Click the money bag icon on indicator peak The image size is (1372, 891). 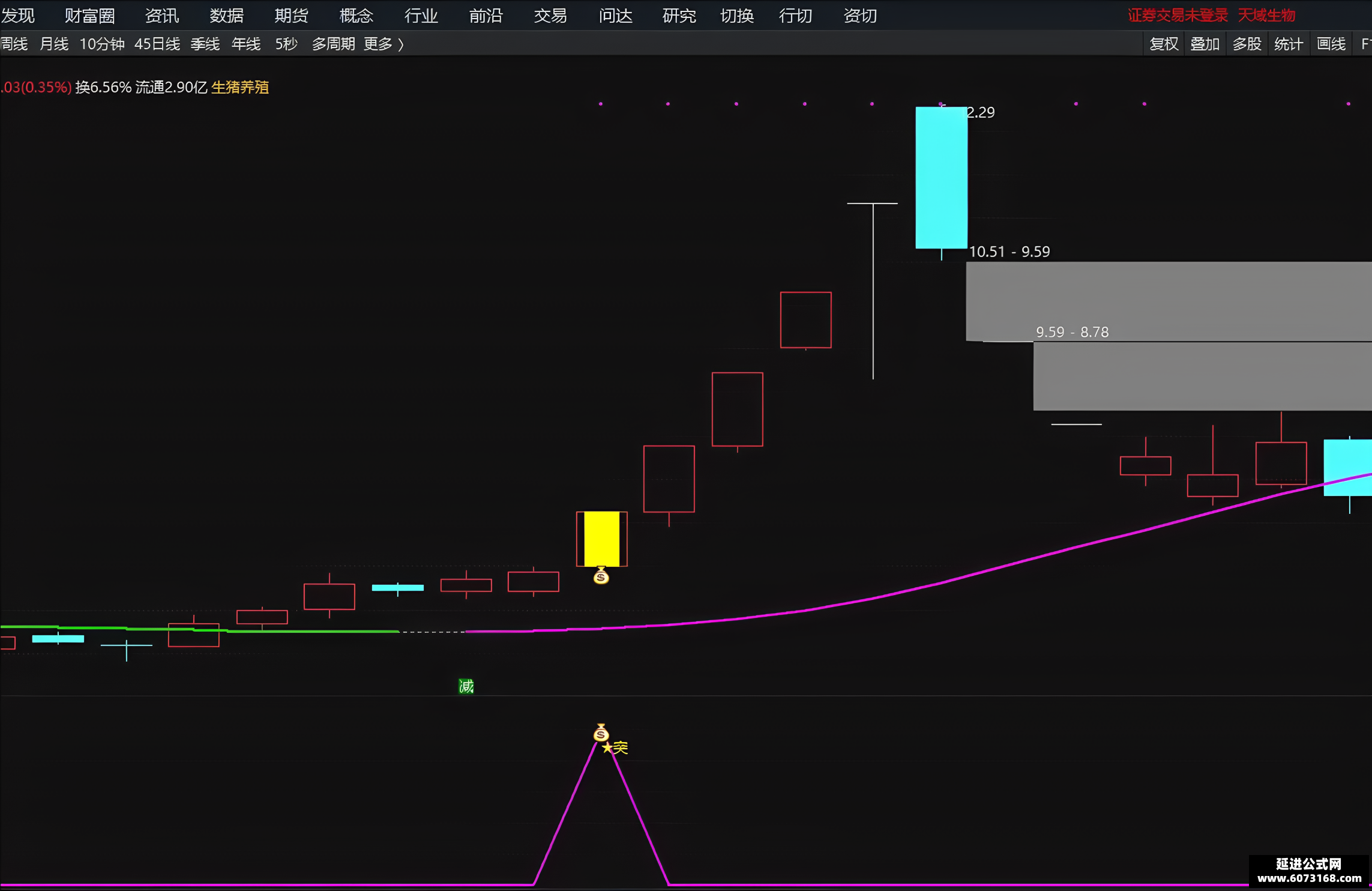601,732
